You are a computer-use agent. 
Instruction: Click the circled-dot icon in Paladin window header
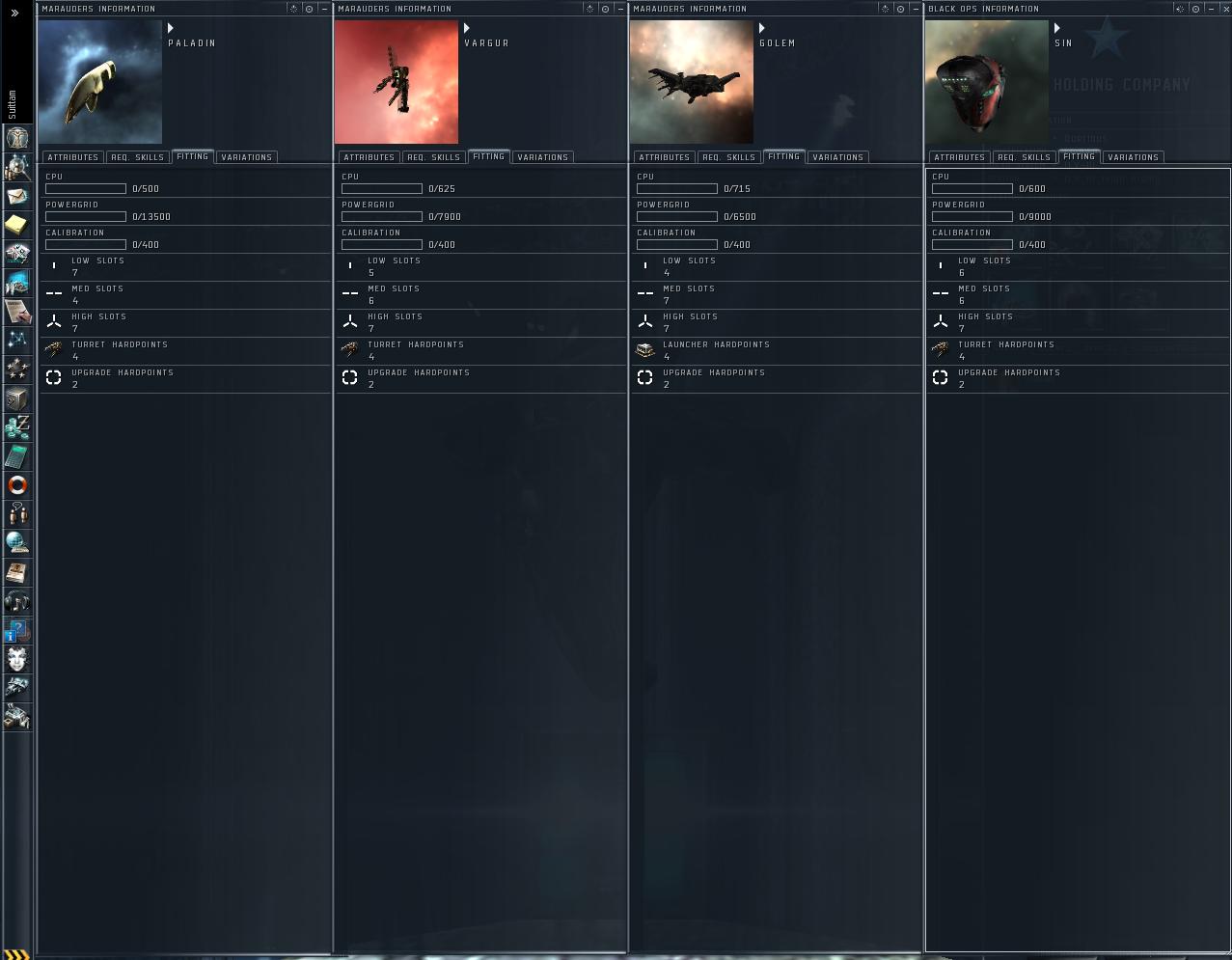coord(309,9)
